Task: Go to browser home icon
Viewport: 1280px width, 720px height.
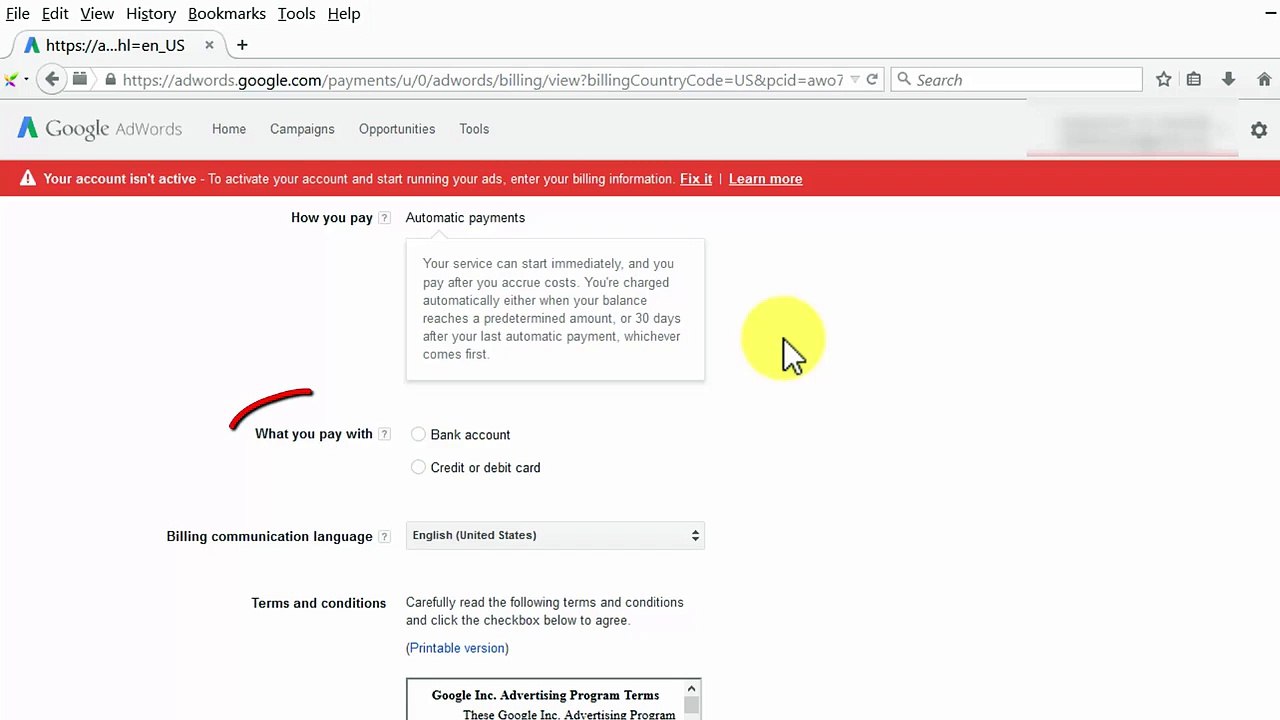Action: (x=1264, y=79)
